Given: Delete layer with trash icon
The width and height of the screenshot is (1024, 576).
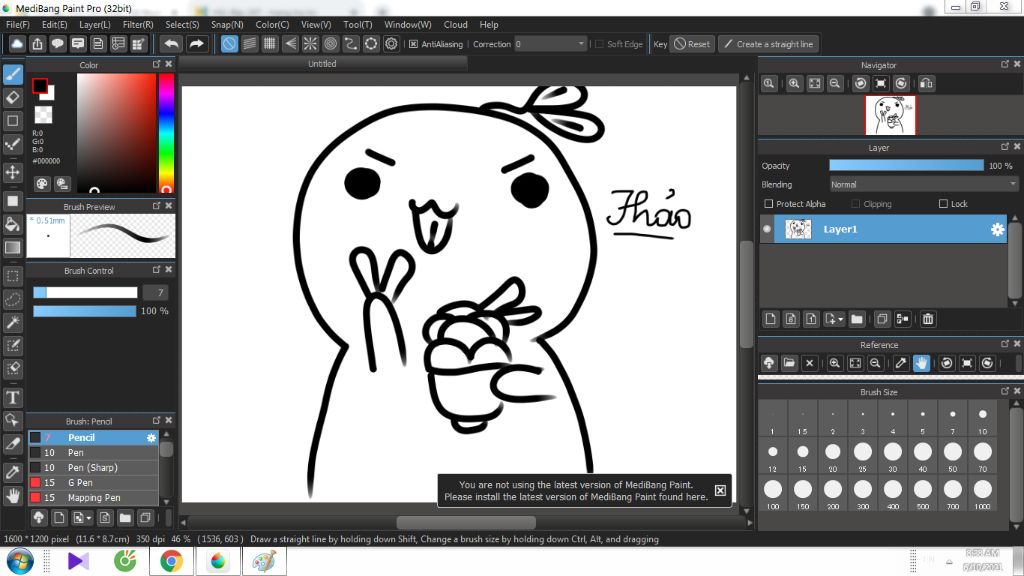Looking at the screenshot, I should pyautogui.click(x=928, y=319).
